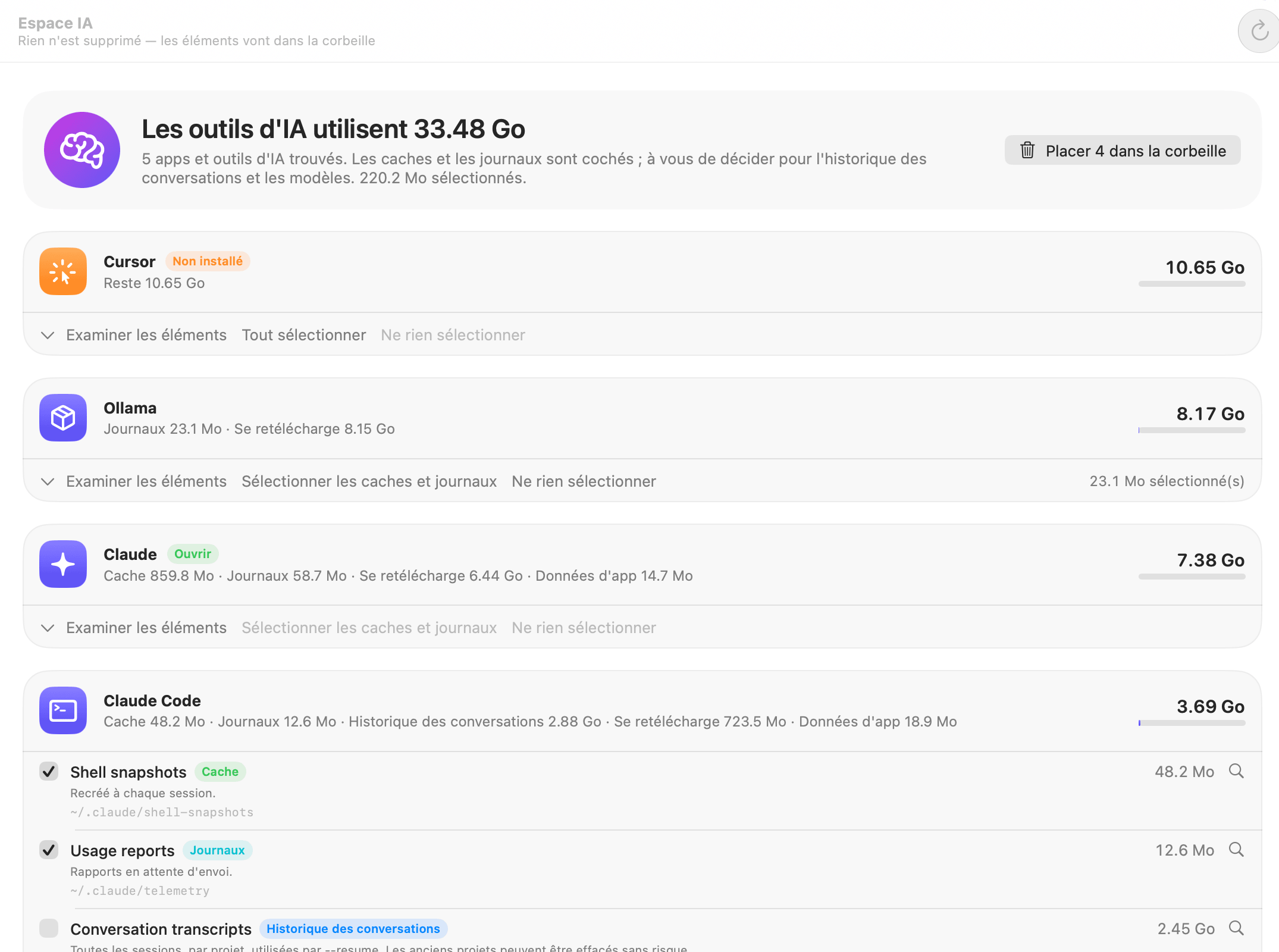Uncheck the Shell snapshots checkbox
Image resolution: width=1279 pixels, height=952 pixels.
point(49,771)
